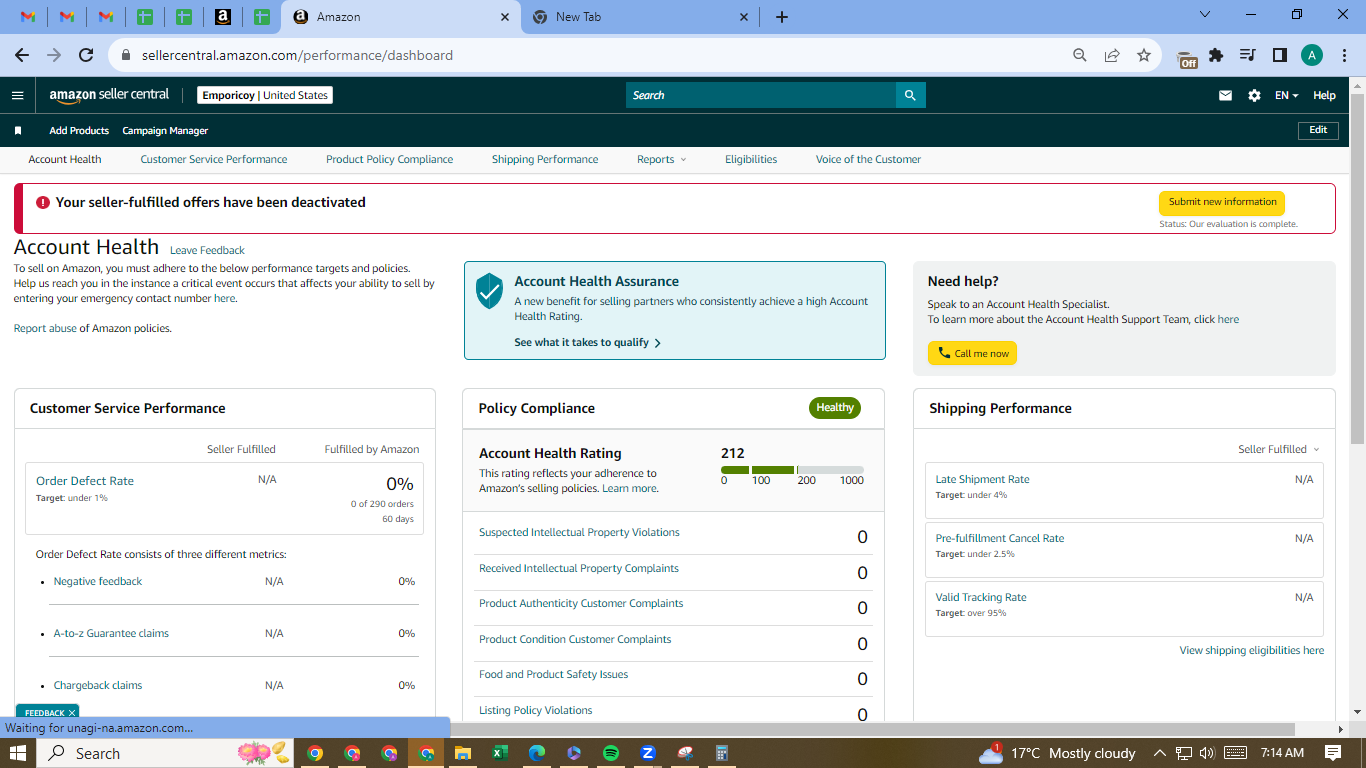Open the Chrome profile avatar A
The height and width of the screenshot is (768, 1366).
click(1312, 55)
